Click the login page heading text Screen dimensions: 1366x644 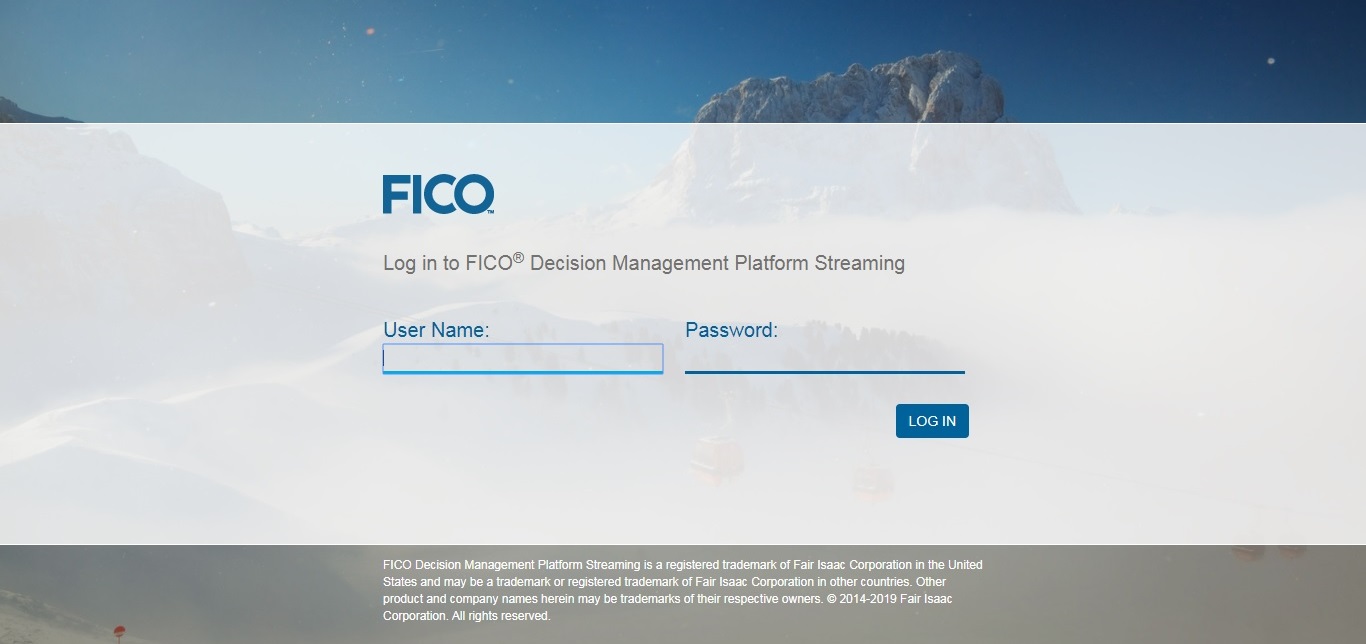click(643, 262)
